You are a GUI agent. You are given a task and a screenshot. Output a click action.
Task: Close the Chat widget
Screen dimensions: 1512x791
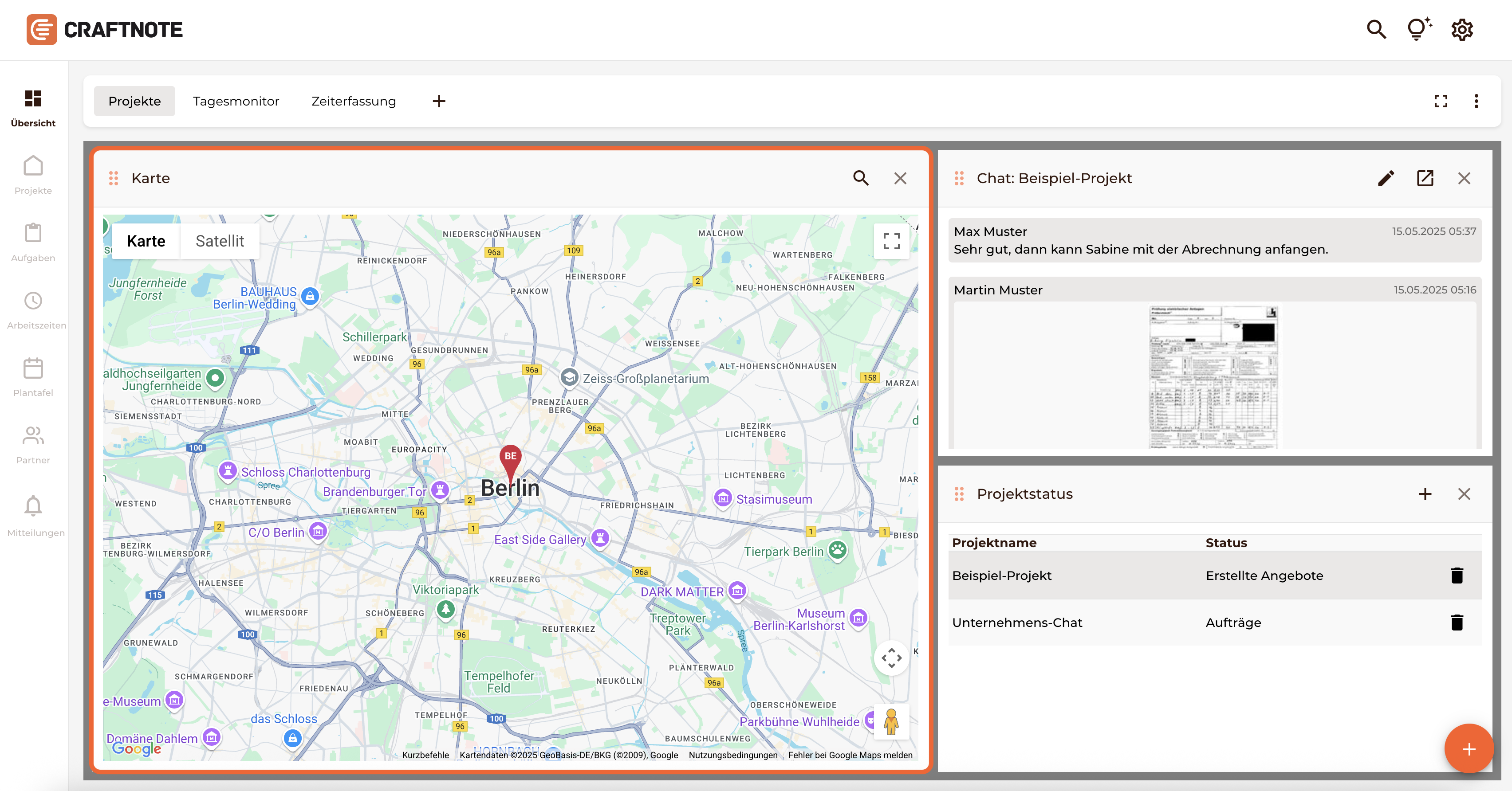(1464, 178)
